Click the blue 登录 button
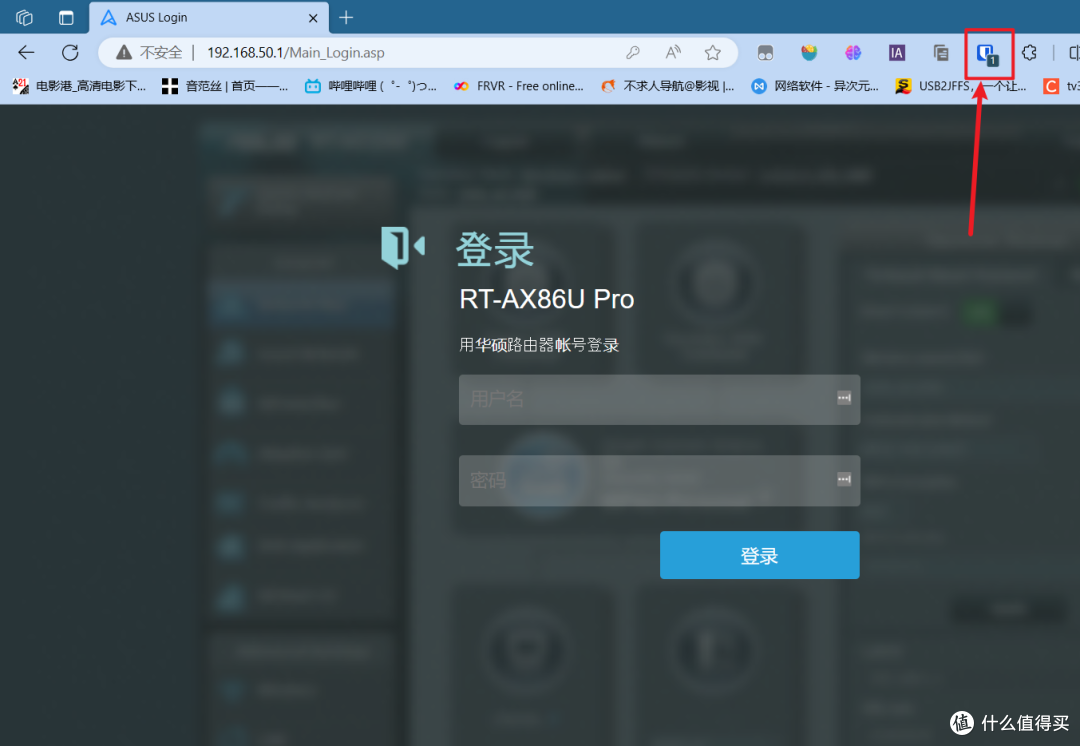The height and width of the screenshot is (746, 1080). 759,555
